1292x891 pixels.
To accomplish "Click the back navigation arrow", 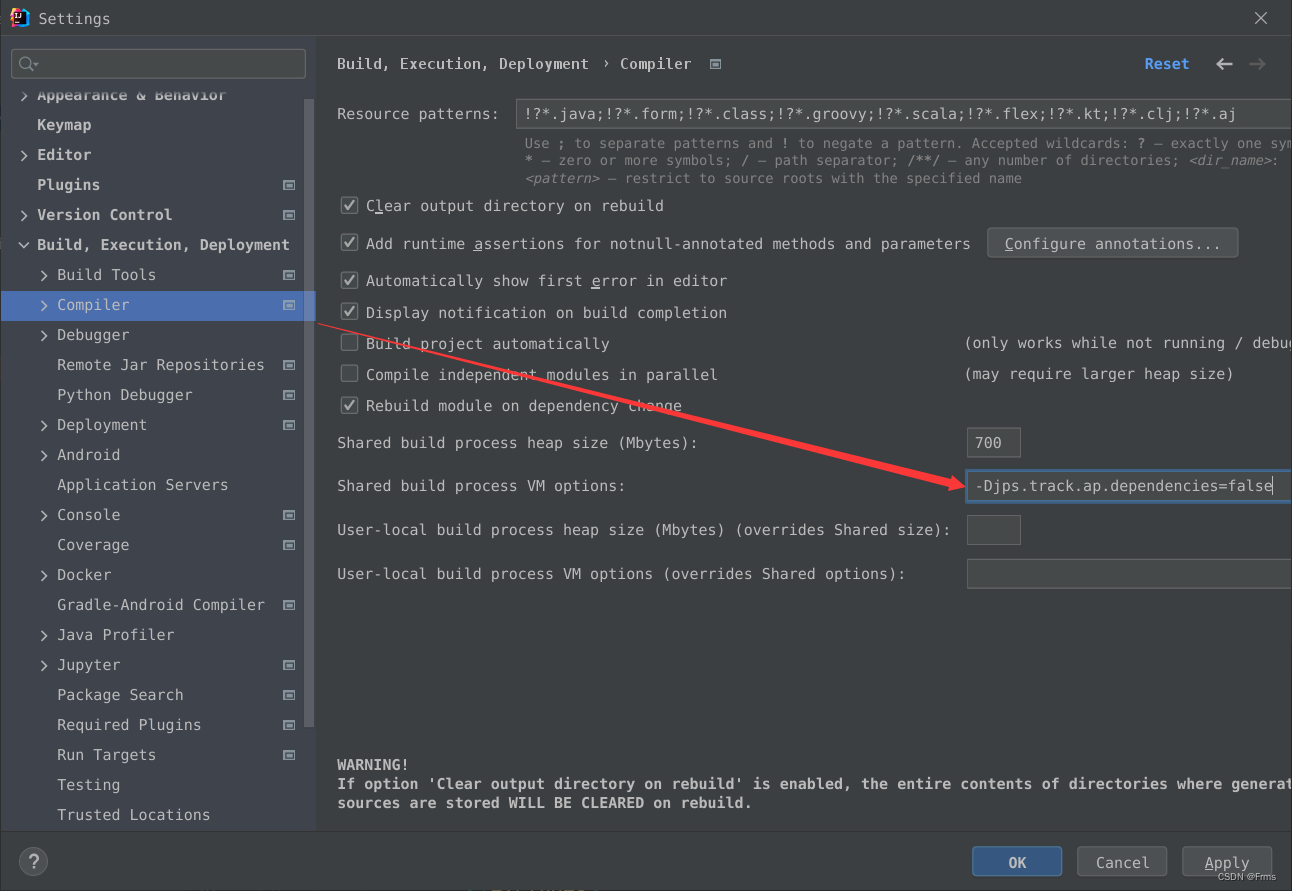I will tap(1224, 63).
